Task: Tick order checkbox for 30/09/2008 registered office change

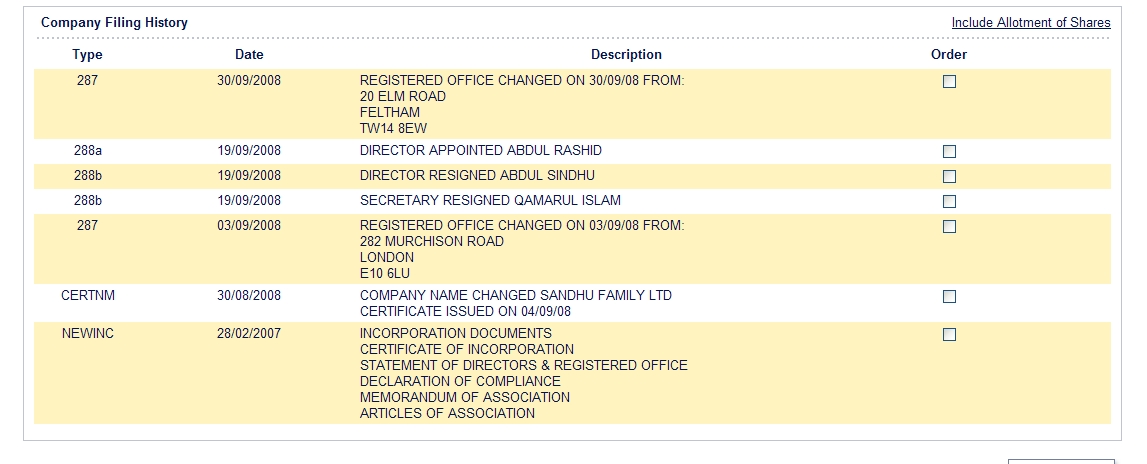Action: point(949,82)
